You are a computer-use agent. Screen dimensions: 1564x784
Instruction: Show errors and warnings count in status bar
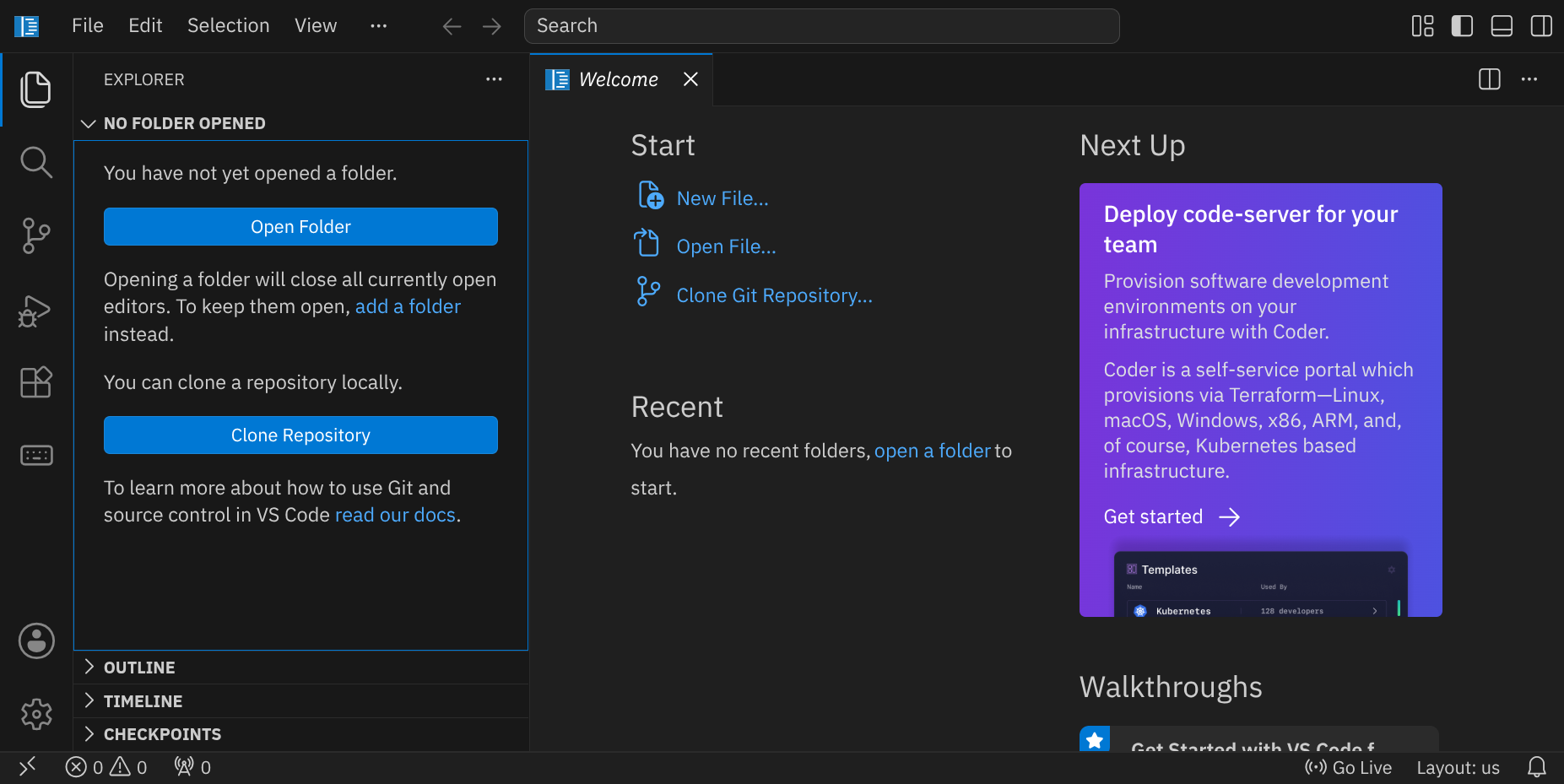click(106, 767)
